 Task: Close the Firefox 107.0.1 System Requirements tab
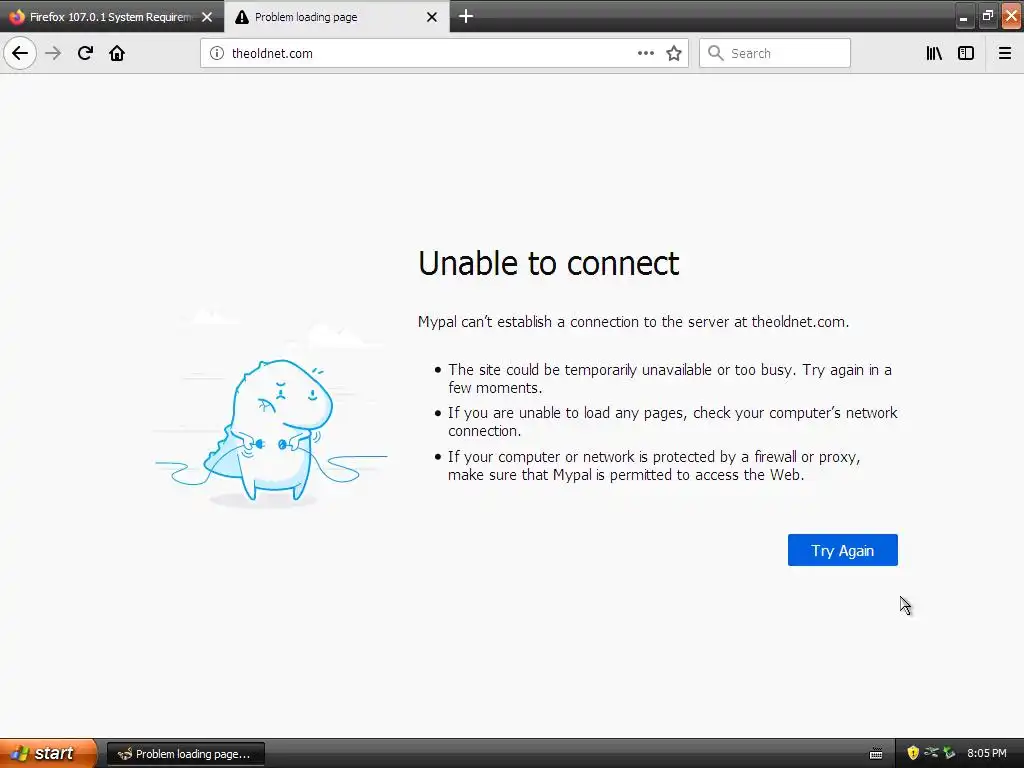pyautogui.click(x=207, y=17)
